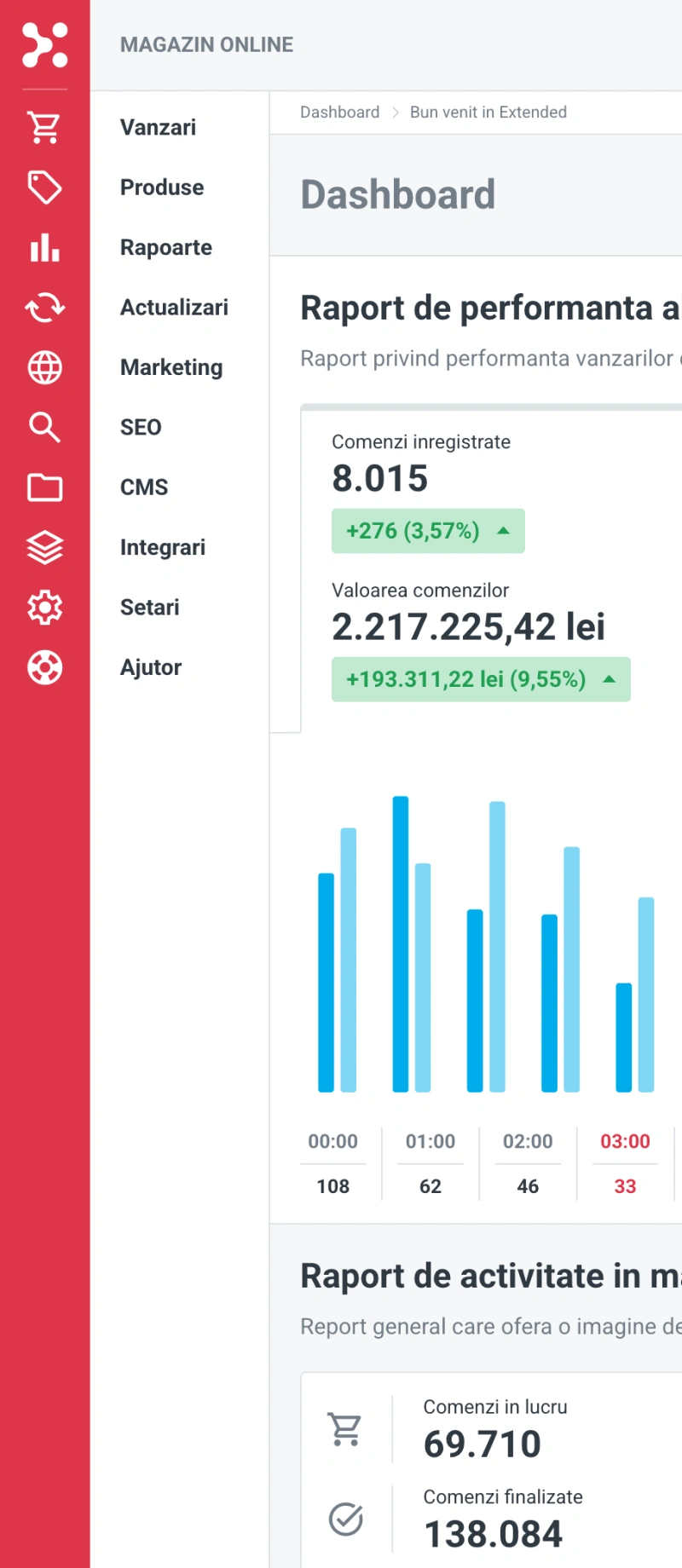This screenshot has height=1568, width=682.
Task: Open the Marketing menu entry
Action: (171, 367)
